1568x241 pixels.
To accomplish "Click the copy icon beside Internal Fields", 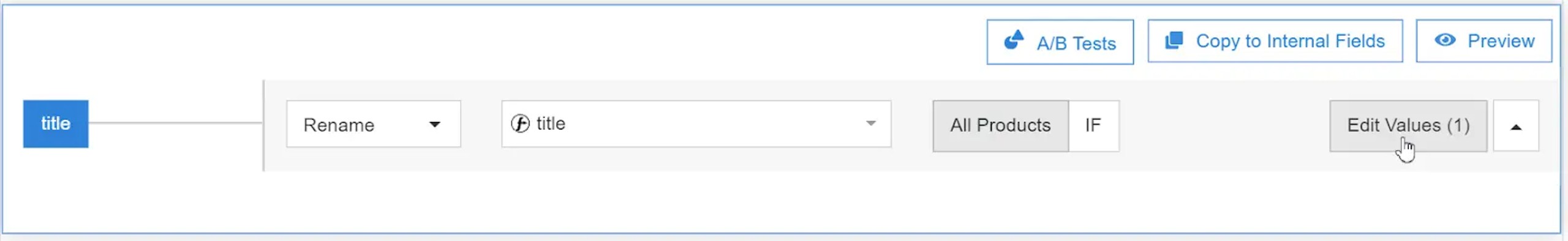I will tap(1174, 40).
